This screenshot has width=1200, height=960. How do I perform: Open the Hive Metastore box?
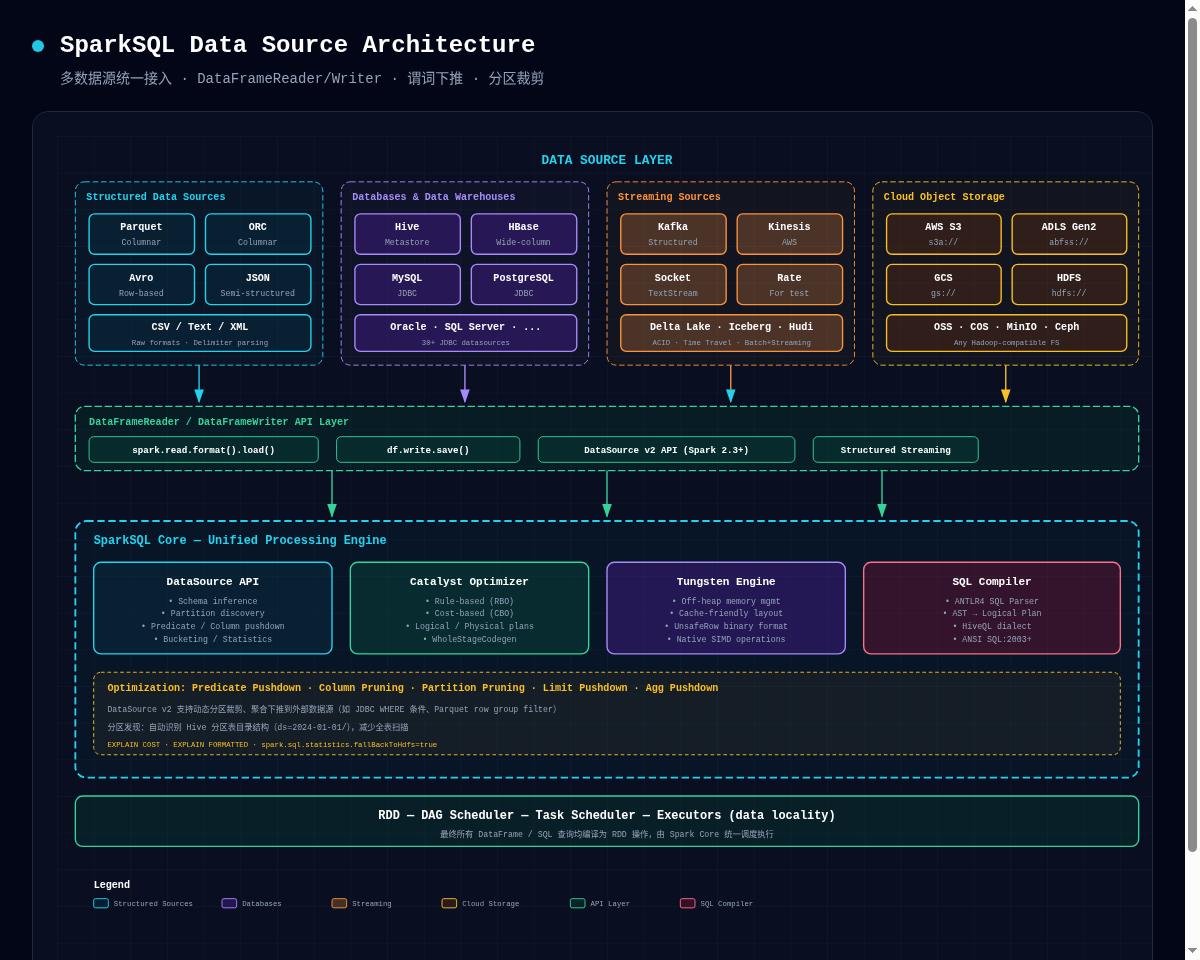407,234
